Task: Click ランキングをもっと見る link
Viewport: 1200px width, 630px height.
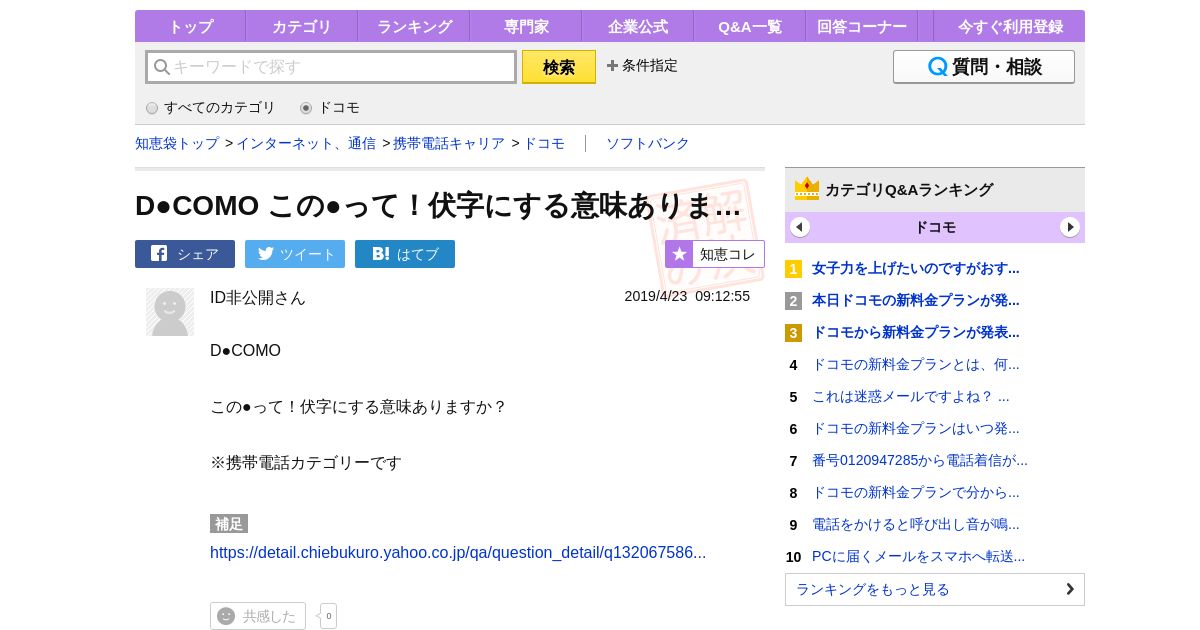Action: coord(935,589)
